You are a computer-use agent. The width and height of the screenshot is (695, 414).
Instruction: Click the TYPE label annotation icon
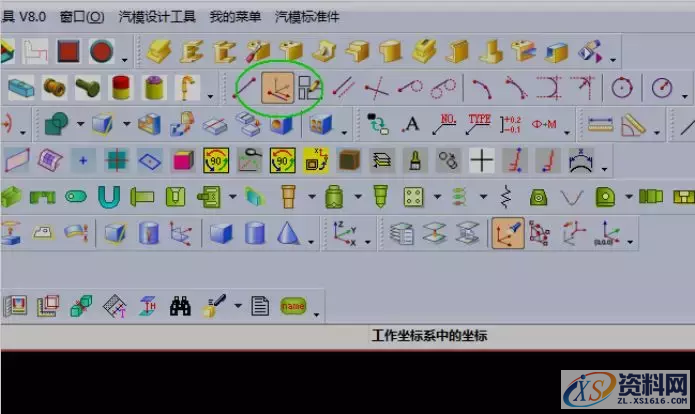click(478, 124)
